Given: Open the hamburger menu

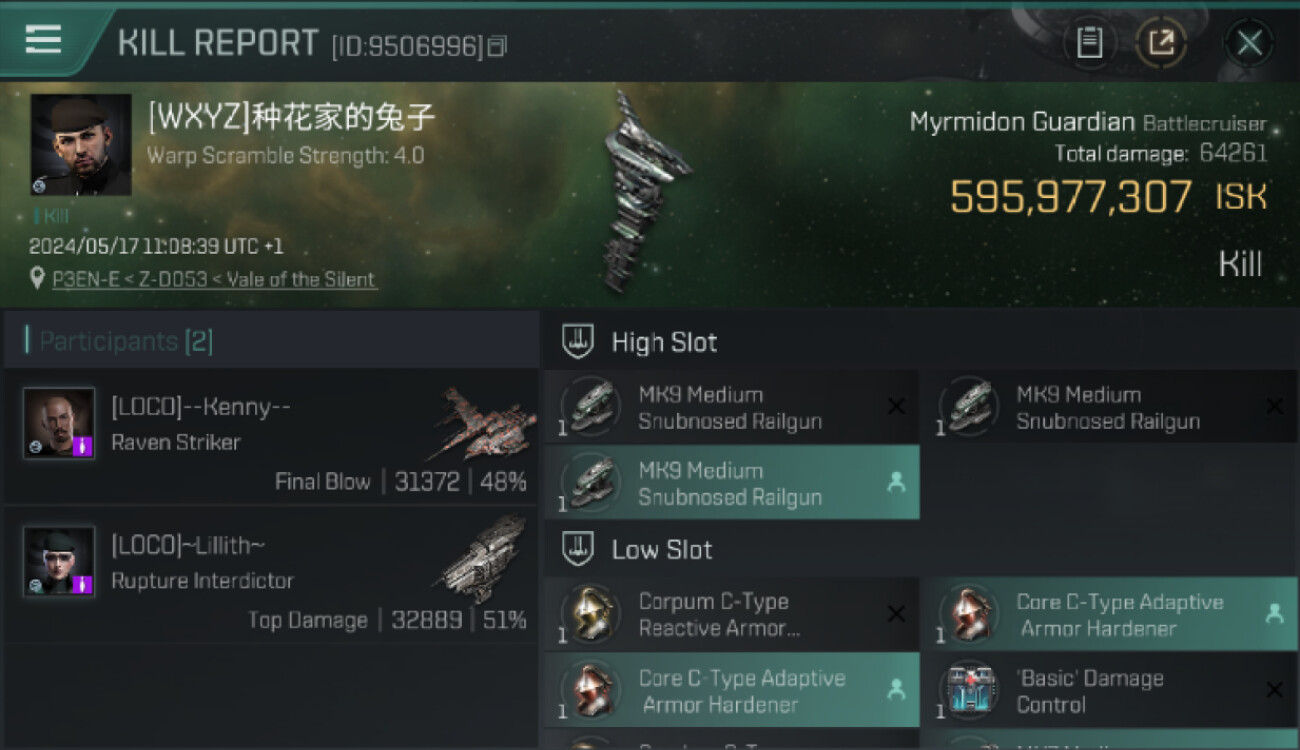Looking at the screenshot, I should pos(43,40).
